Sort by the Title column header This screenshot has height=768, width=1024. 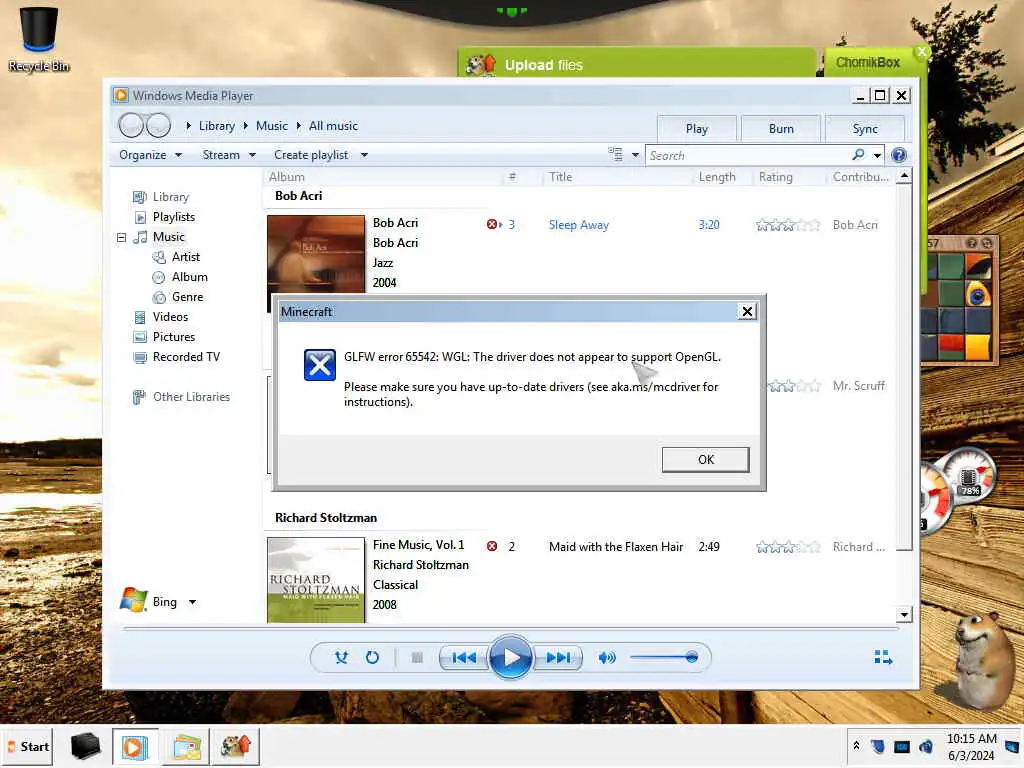tap(560, 177)
